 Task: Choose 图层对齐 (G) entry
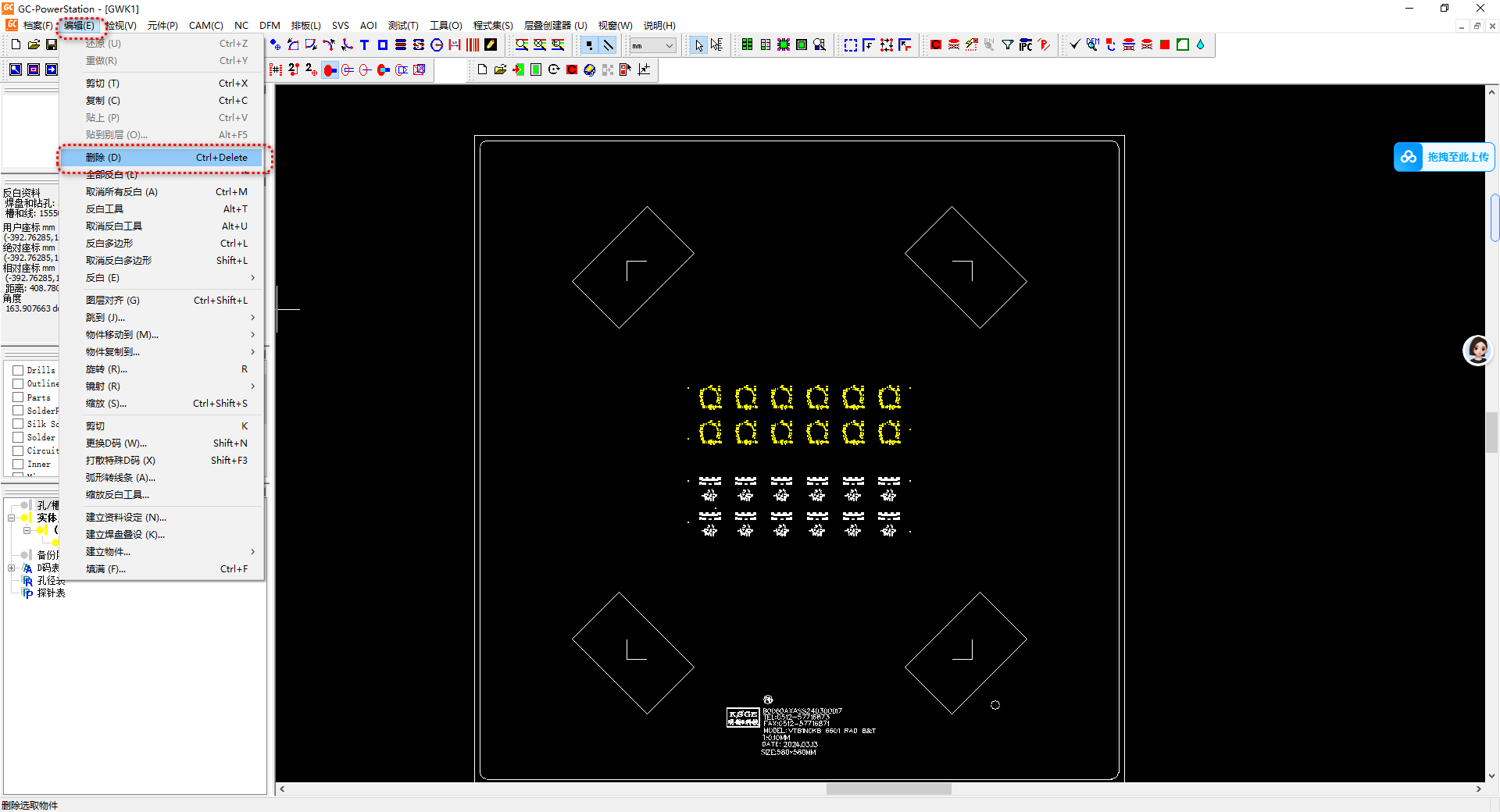(162, 301)
